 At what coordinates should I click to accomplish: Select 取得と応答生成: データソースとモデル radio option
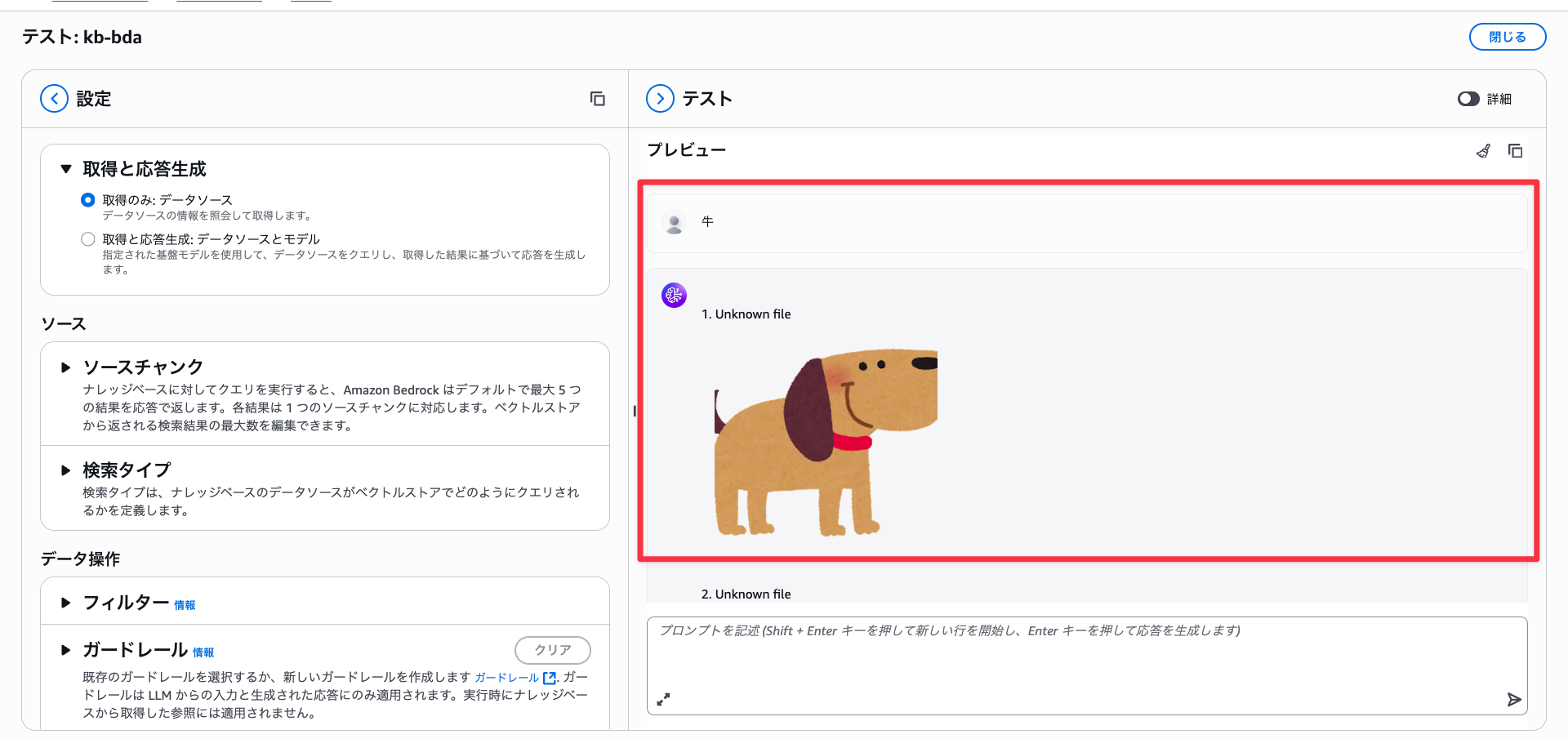point(88,239)
